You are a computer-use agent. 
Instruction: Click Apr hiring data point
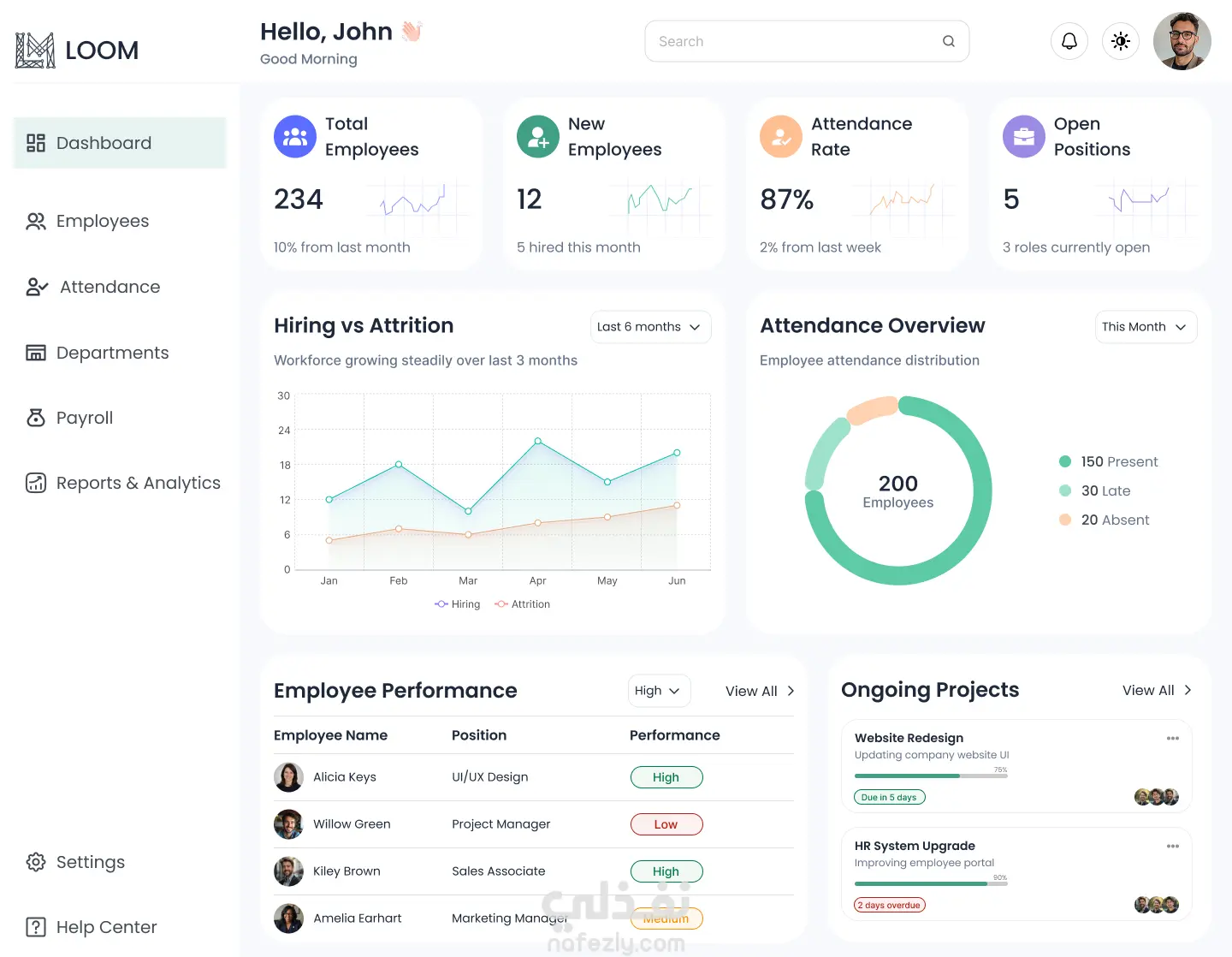[537, 441]
